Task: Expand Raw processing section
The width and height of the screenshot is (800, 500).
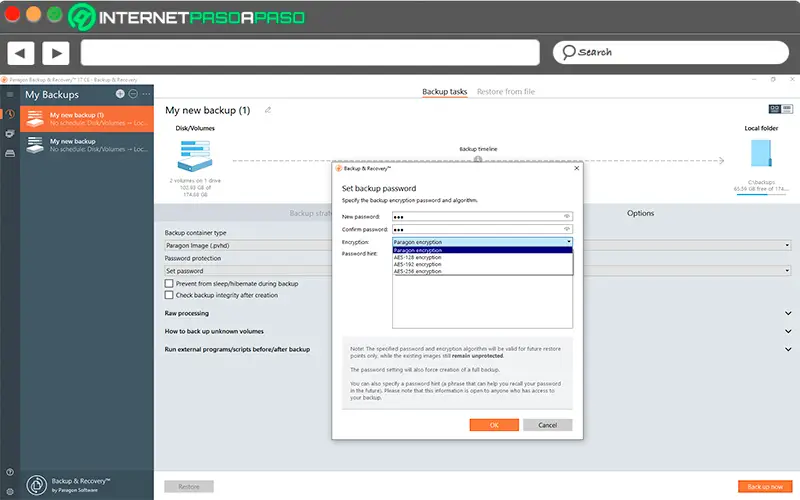Action: [x=788, y=313]
